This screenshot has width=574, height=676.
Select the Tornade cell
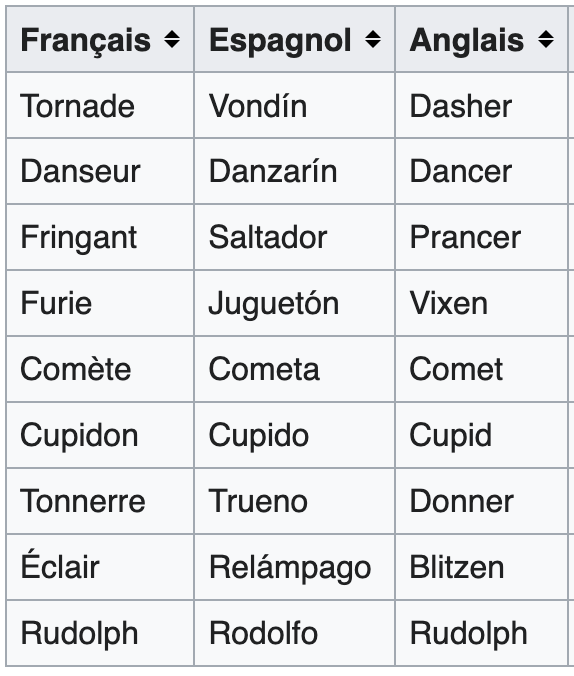click(100, 105)
